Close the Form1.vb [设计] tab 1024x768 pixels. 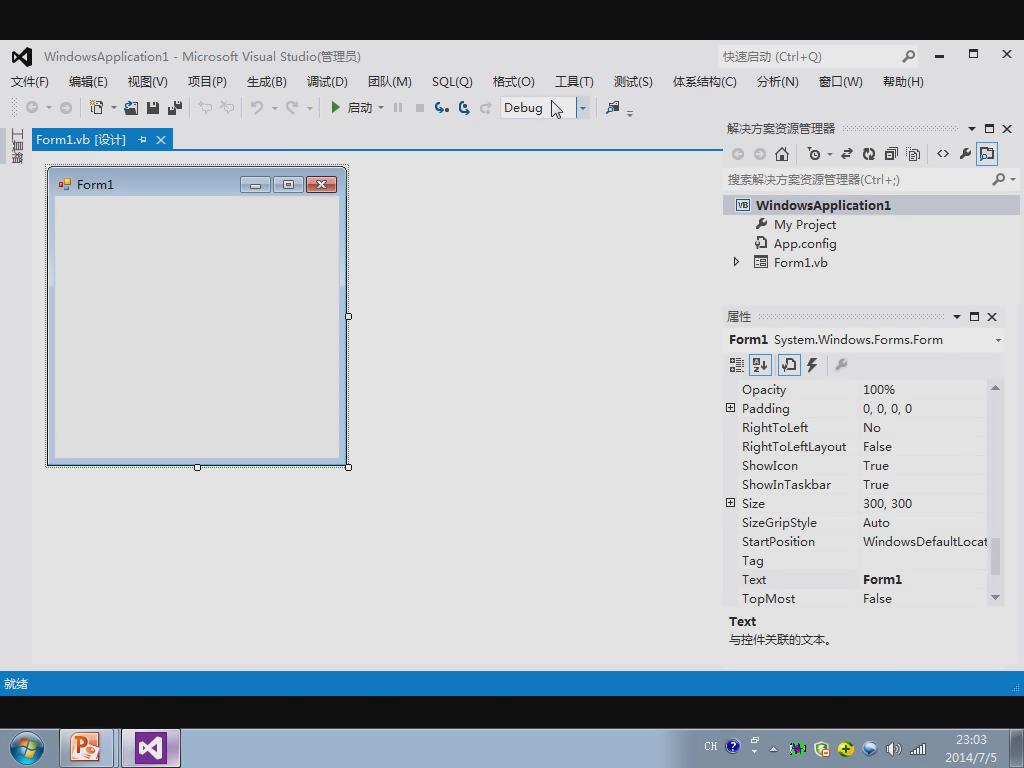pyautogui.click(x=161, y=140)
